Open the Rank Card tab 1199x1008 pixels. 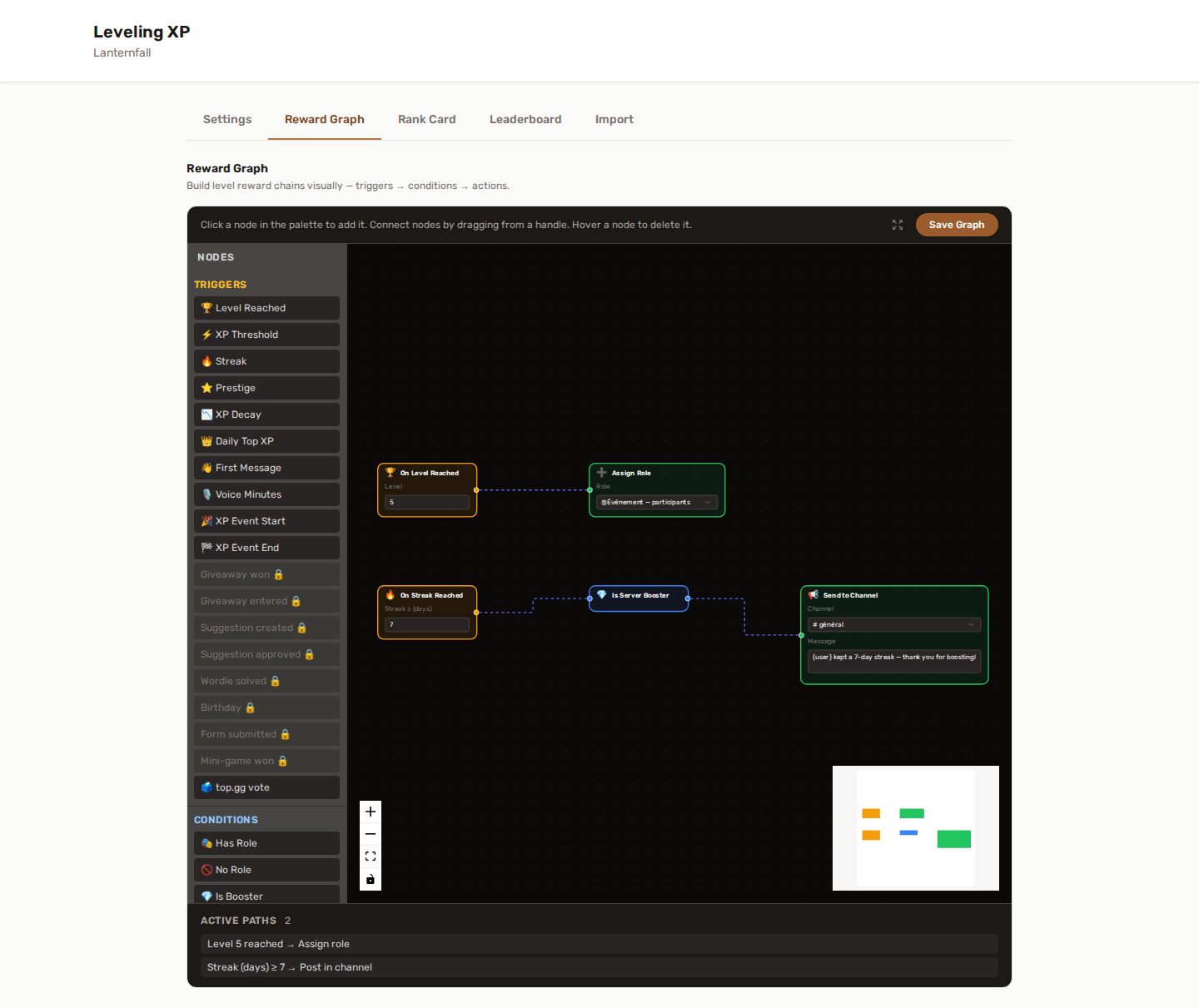[x=427, y=119]
